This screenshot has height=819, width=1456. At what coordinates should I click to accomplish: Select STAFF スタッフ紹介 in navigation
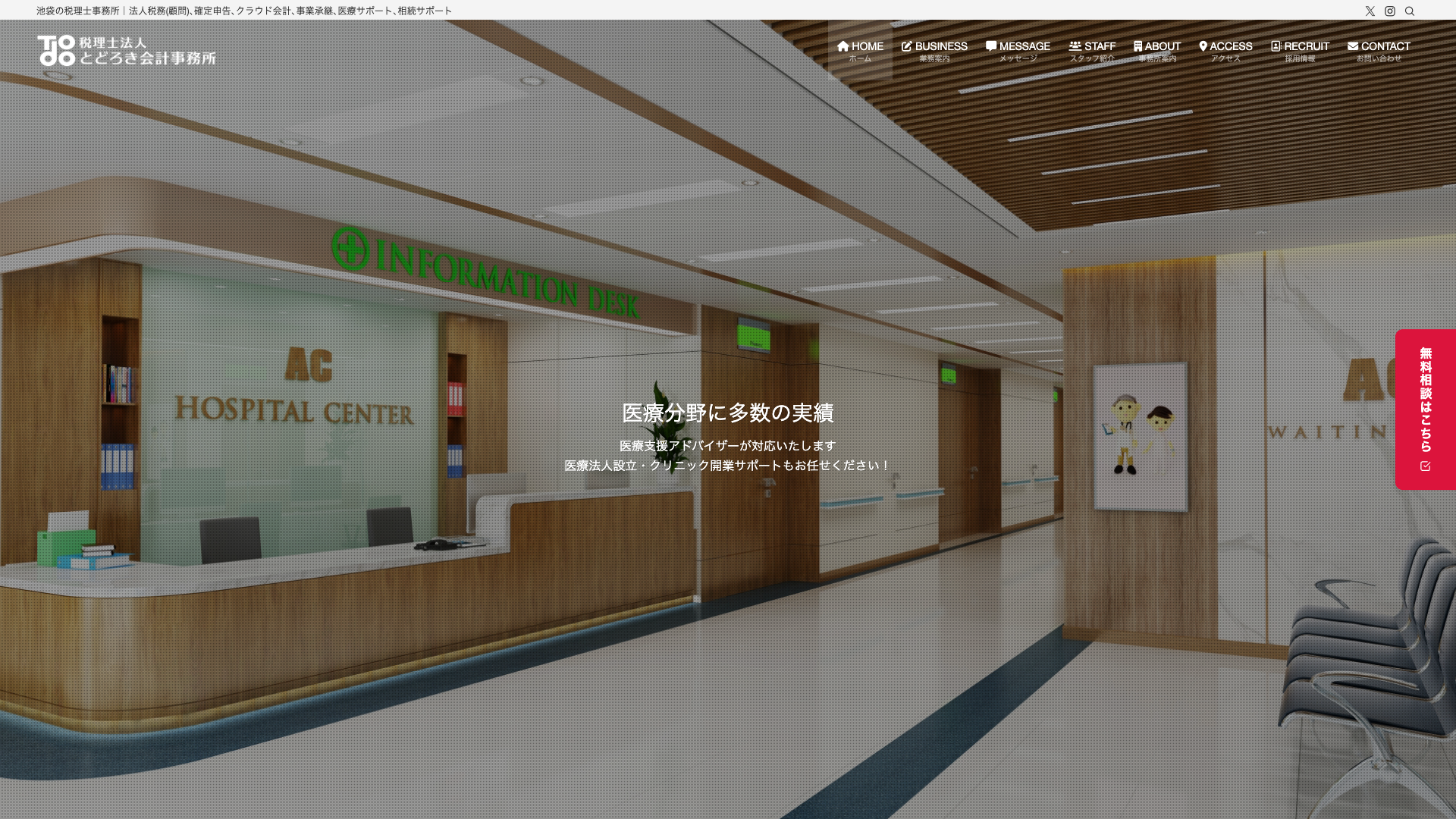(x=1092, y=51)
